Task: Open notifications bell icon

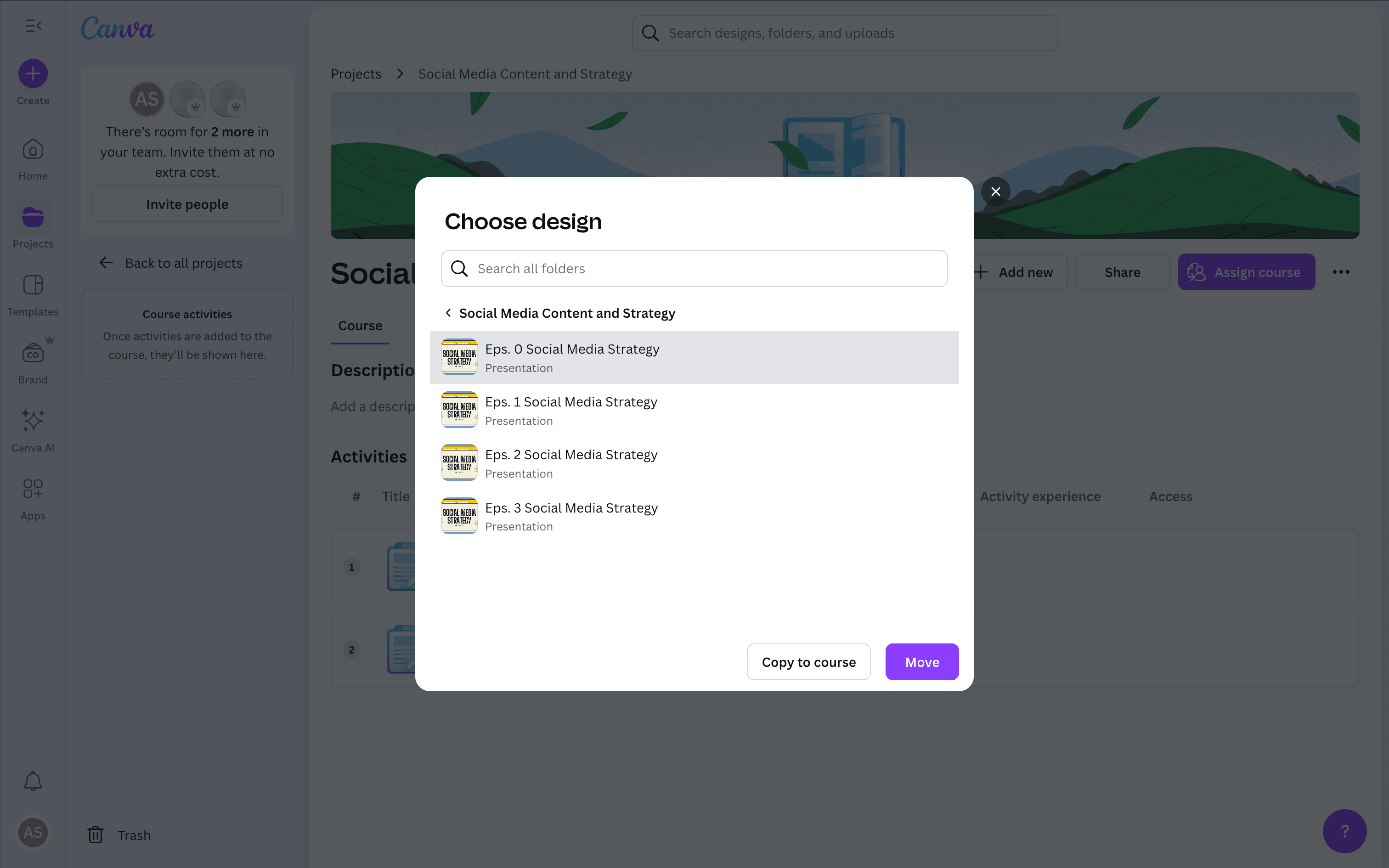Action: pos(33,781)
